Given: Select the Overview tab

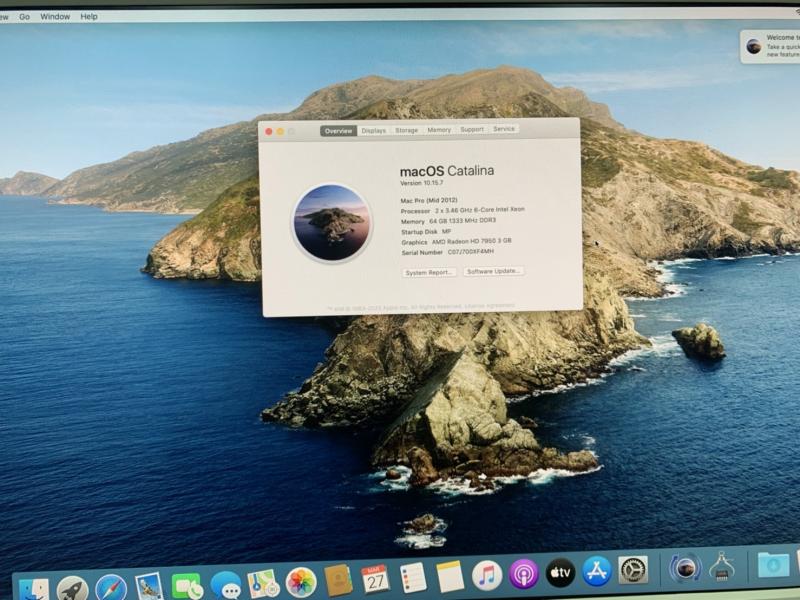Looking at the screenshot, I should click(x=338, y=131).
